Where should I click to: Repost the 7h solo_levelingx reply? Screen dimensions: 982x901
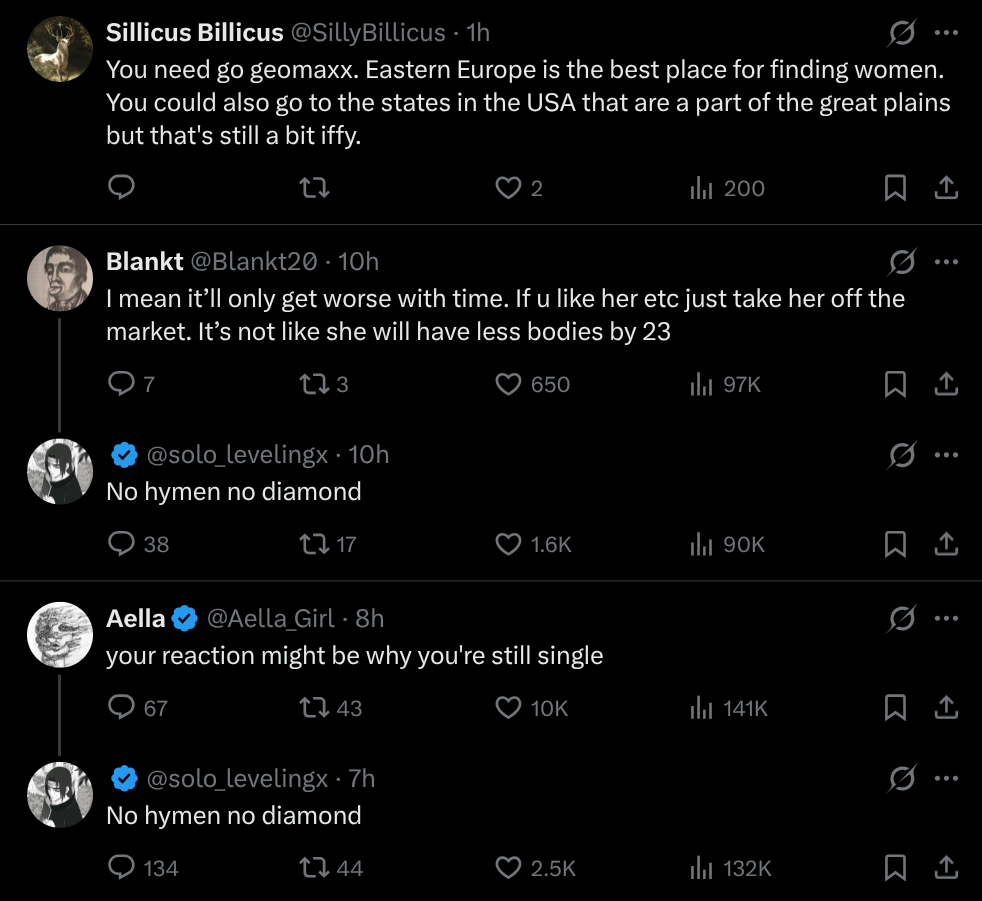(315, 868)
